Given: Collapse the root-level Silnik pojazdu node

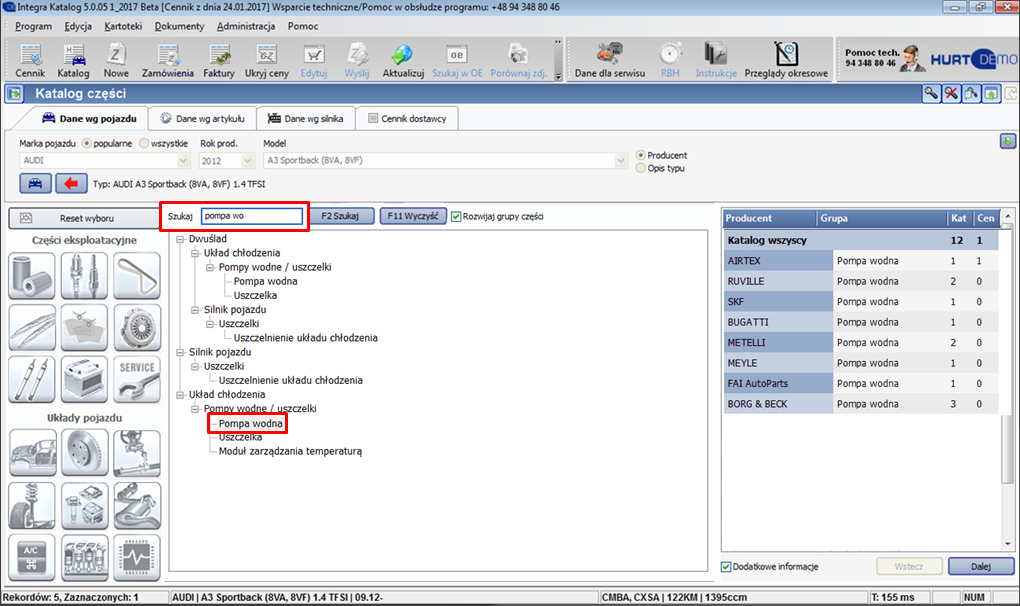Looking at the screenshot, I should click(180, 352).
